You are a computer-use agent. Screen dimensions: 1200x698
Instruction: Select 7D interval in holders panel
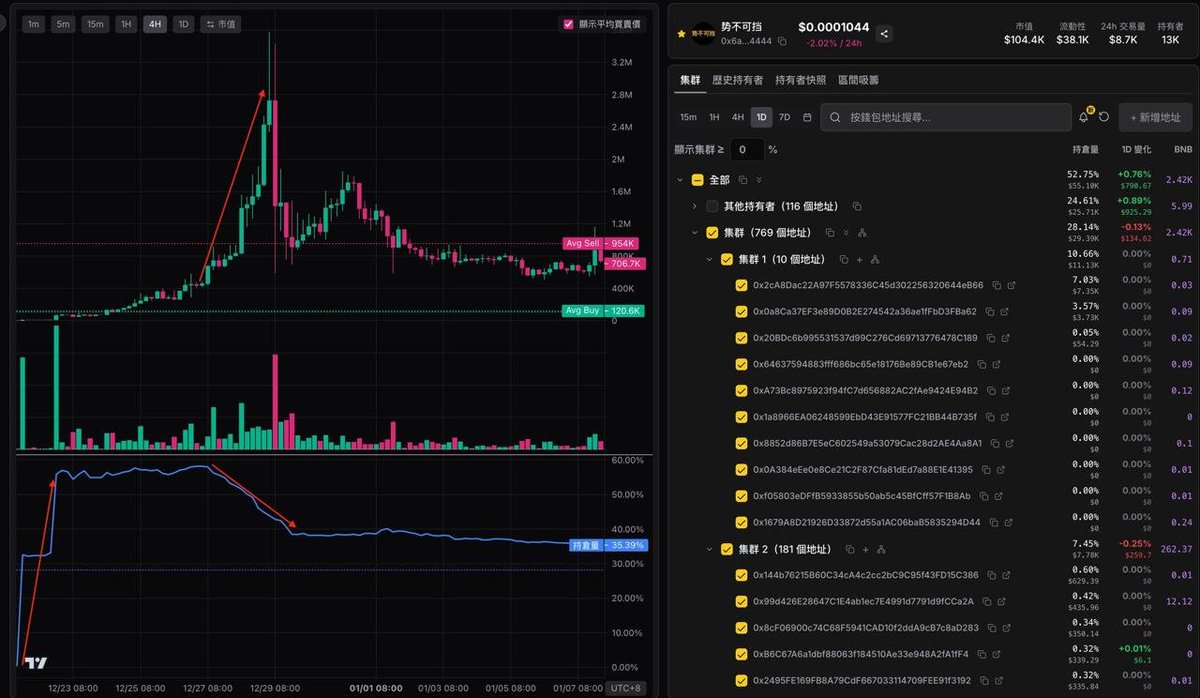[785, 117]
